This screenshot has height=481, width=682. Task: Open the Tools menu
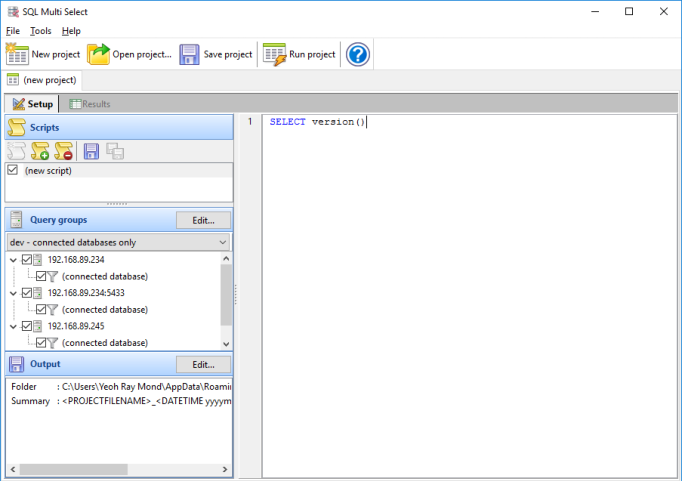pyautogui.click(x=40, y=31)
